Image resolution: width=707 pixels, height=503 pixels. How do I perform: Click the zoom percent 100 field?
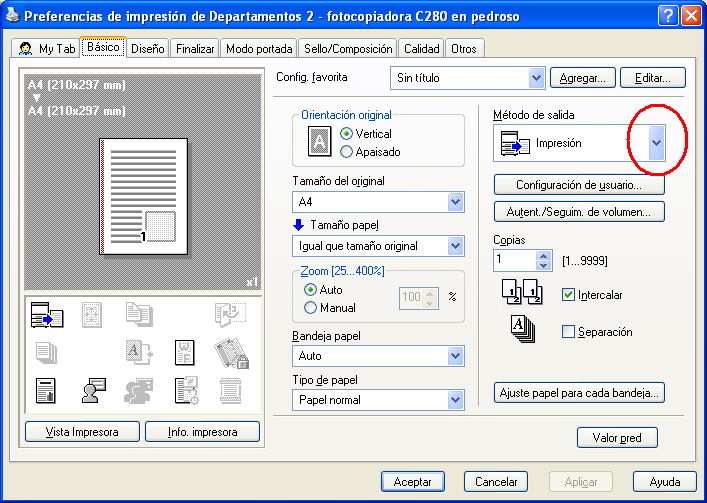coord(411,297)
